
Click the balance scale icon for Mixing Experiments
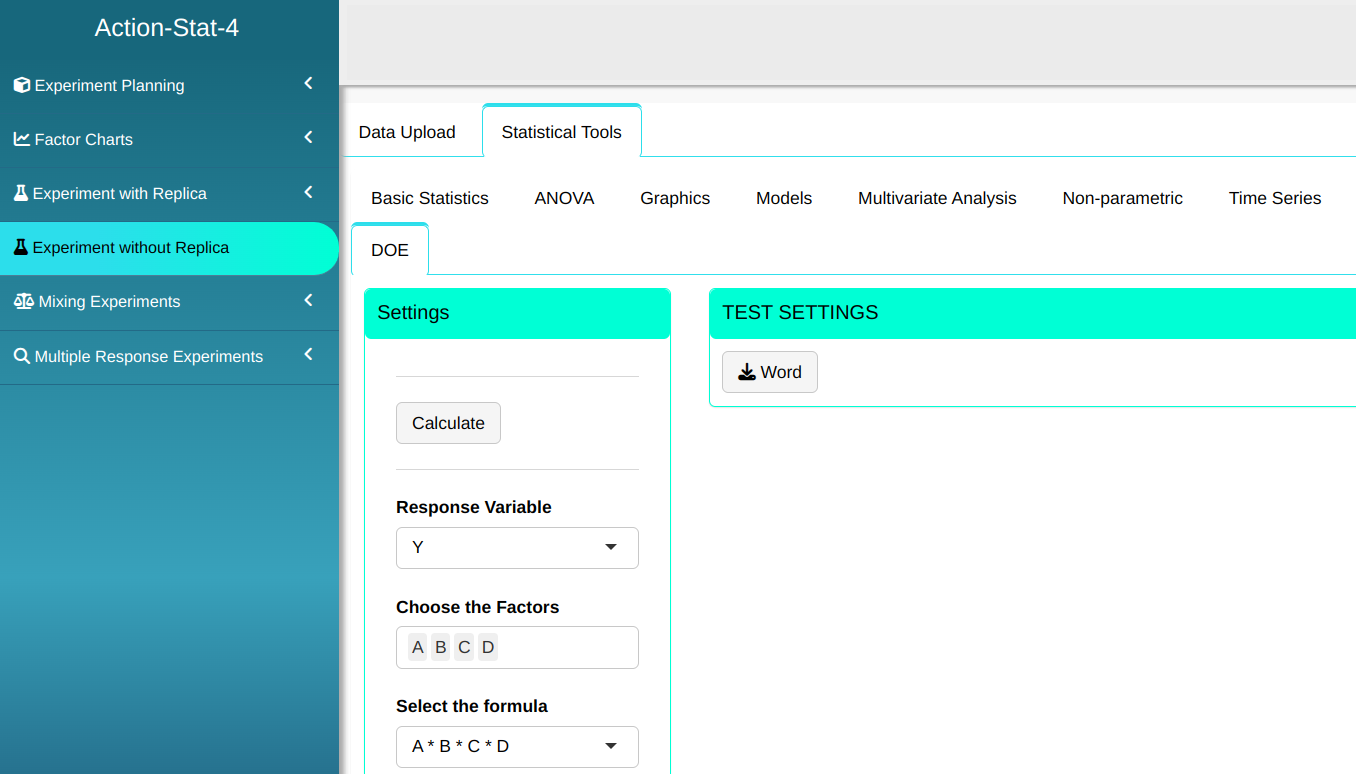(23, 301)
